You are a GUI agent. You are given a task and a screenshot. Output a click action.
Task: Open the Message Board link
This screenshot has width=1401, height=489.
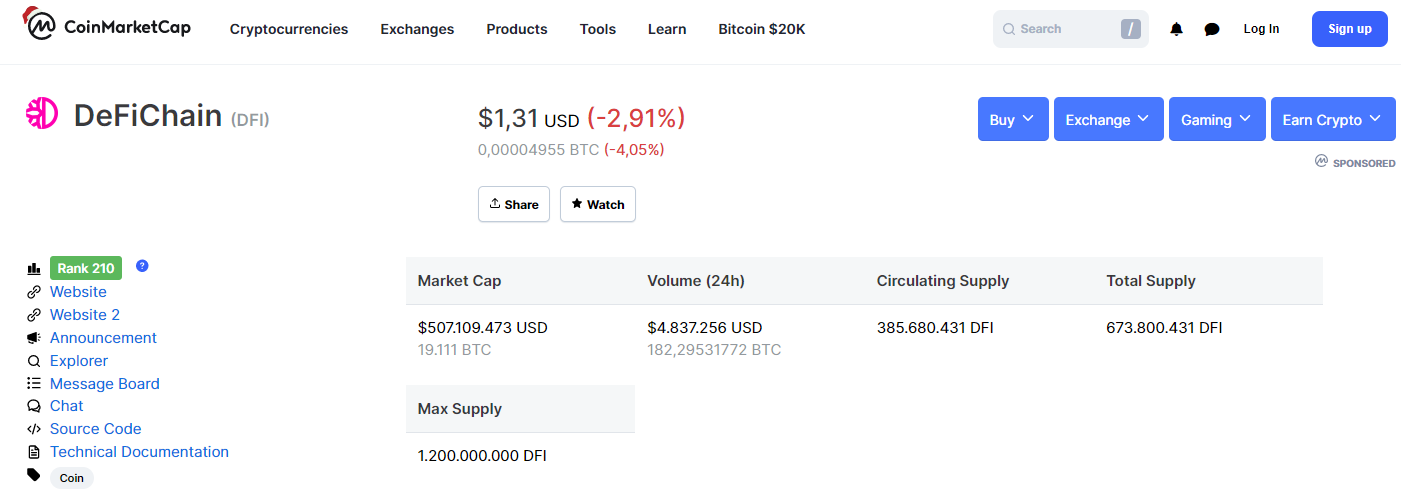[105, 384]
